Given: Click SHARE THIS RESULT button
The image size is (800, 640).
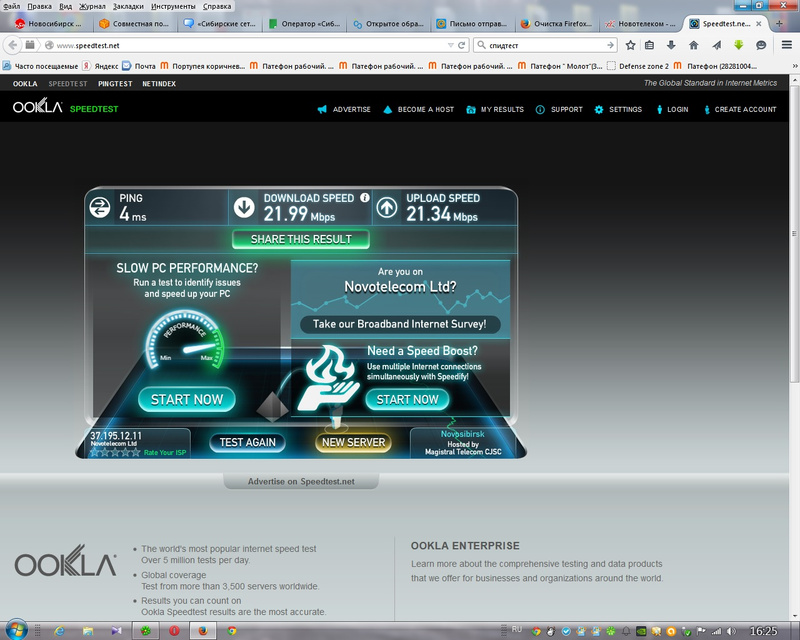Looking at the screenshot, I should pos(301,239).
